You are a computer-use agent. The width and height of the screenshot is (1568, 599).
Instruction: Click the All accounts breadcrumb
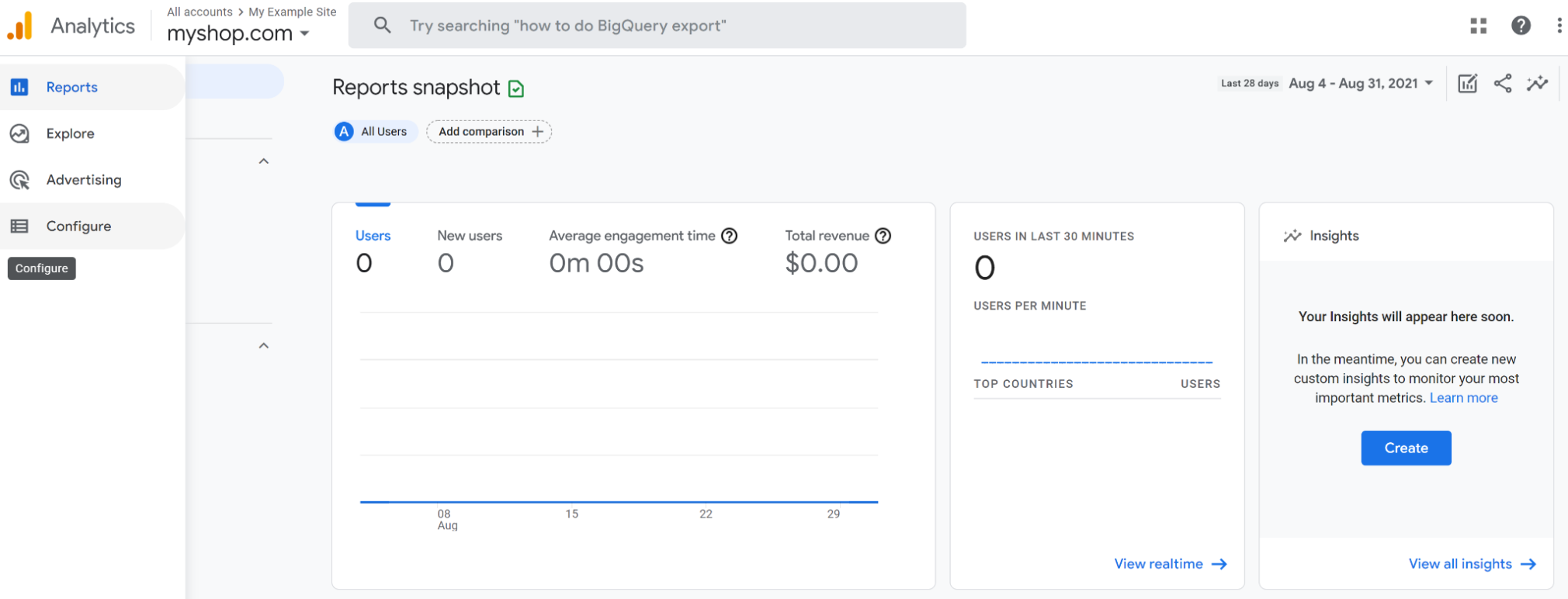[199, 12]
